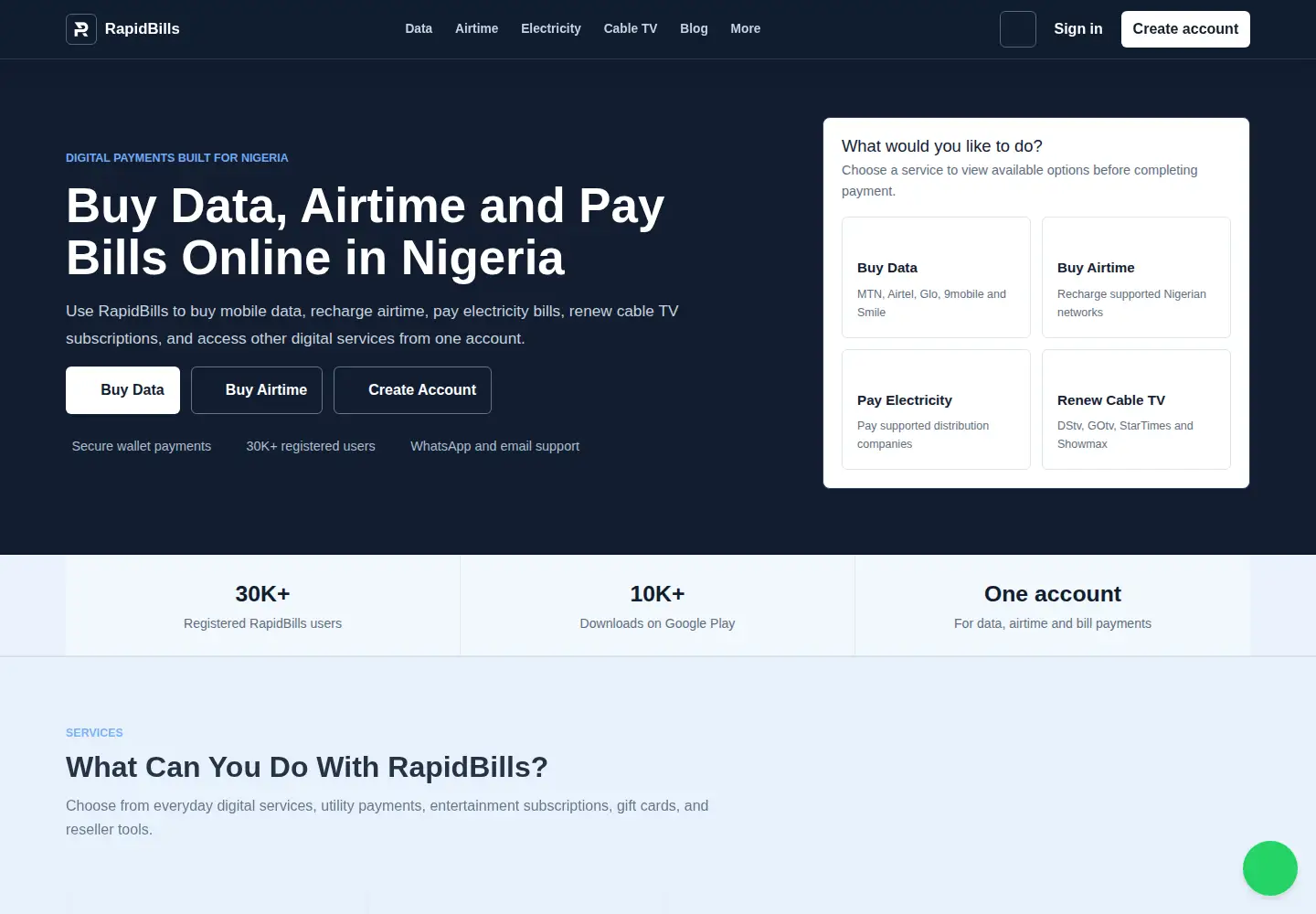Select Cable TV in the top navigation

pos(631,29)
